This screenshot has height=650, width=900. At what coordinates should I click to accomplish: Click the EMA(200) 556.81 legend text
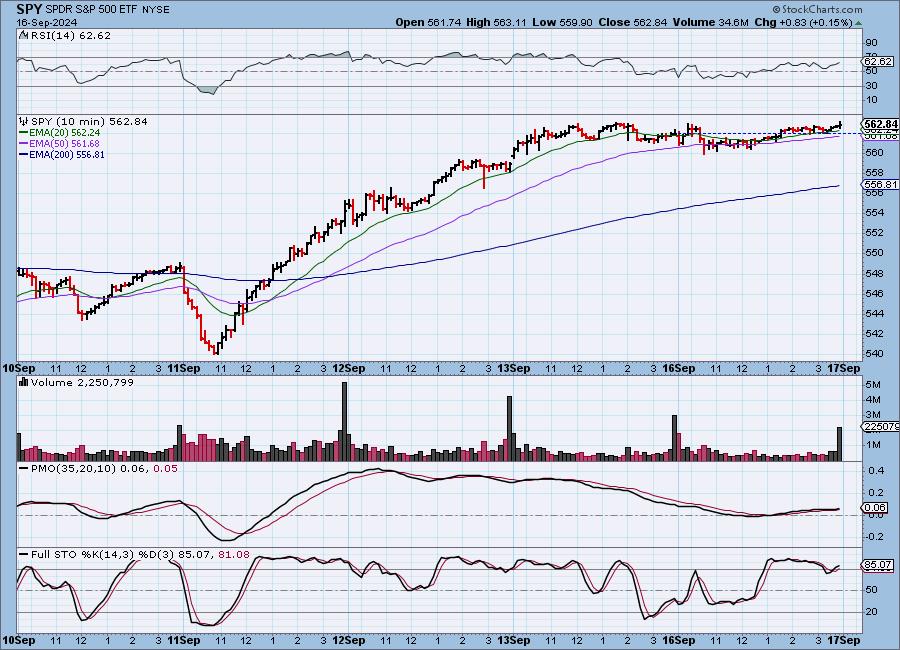[67, 154]
